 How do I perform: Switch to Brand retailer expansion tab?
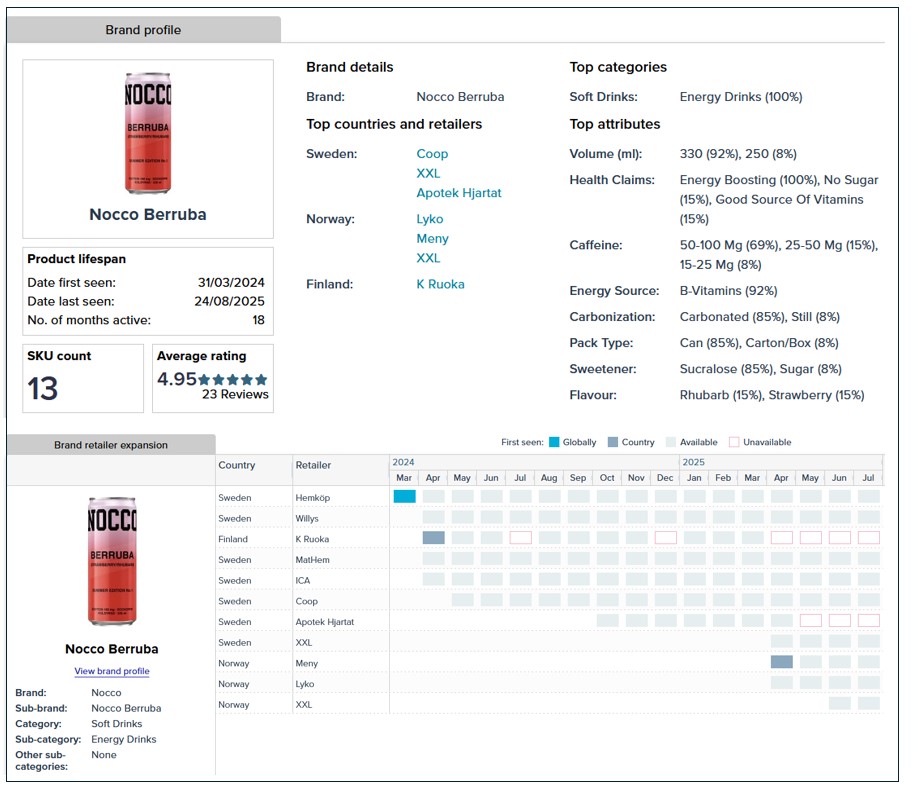[x=111, y=445]
